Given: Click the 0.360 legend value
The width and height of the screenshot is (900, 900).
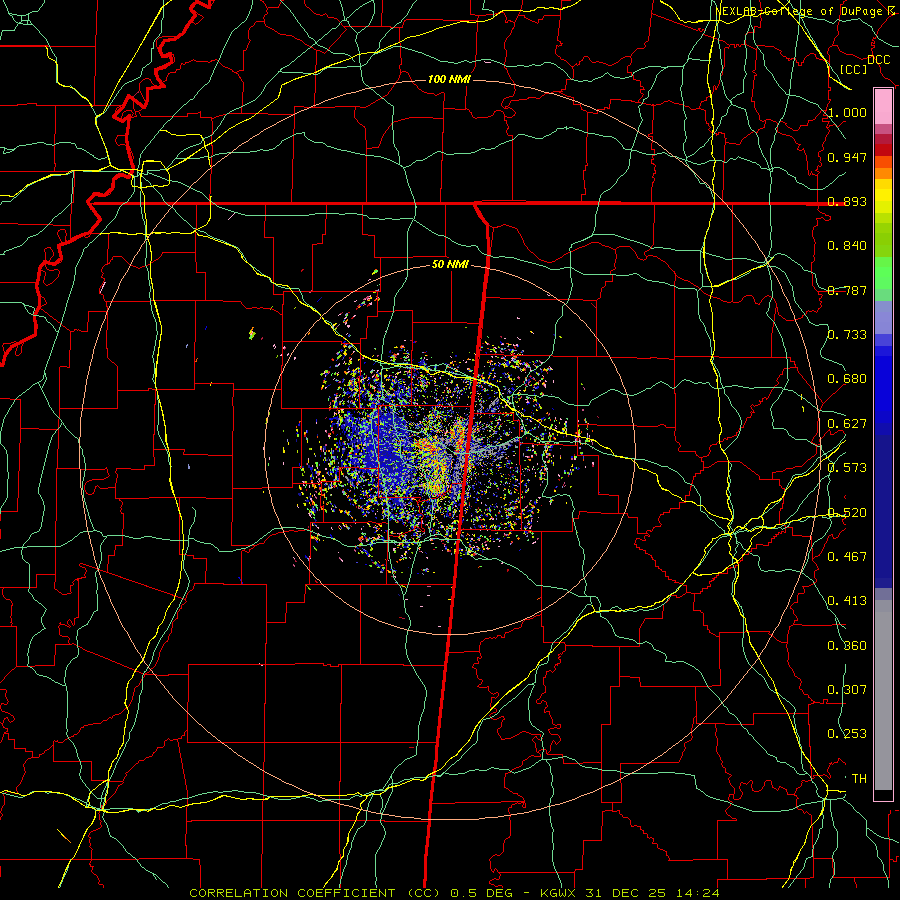Looking at the screenshot, I should click(847, 646).
